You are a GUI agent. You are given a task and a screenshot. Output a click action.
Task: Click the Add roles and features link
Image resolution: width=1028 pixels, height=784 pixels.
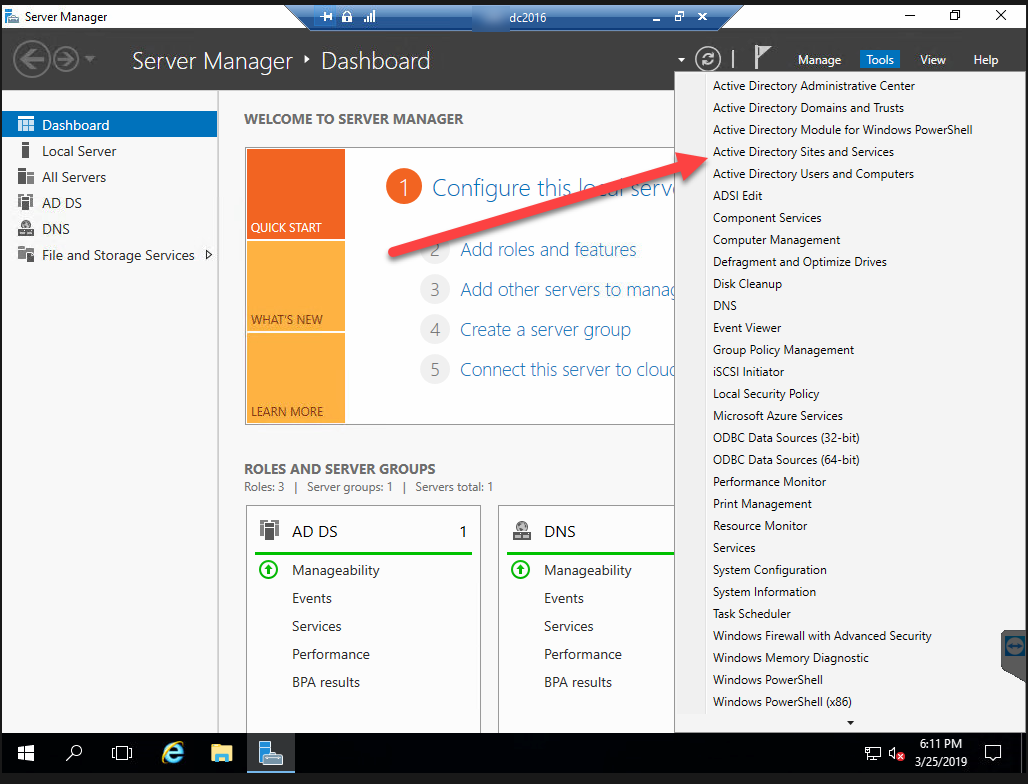[x=548, y=250]
